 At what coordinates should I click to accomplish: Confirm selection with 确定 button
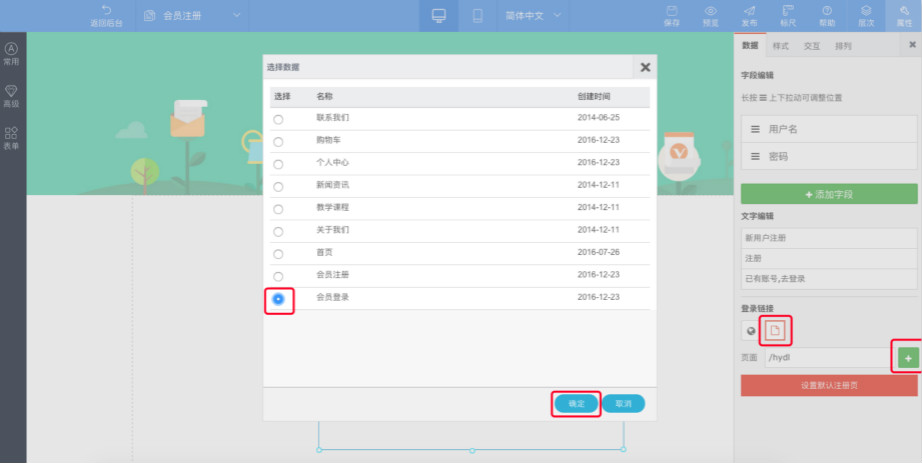click(x=576, y=403)
